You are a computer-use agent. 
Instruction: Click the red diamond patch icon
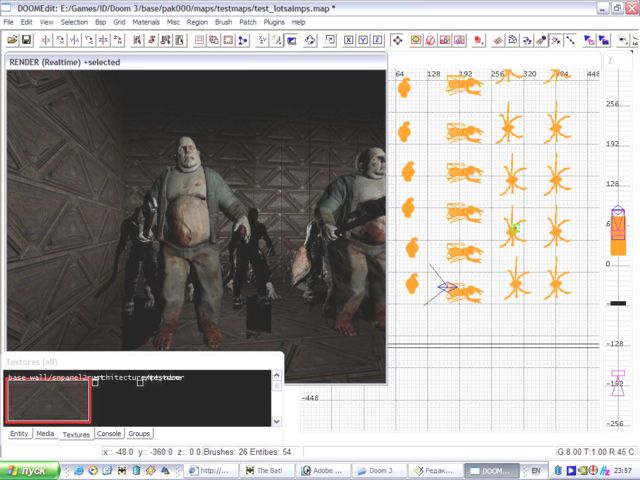click(x=498, y=40)
